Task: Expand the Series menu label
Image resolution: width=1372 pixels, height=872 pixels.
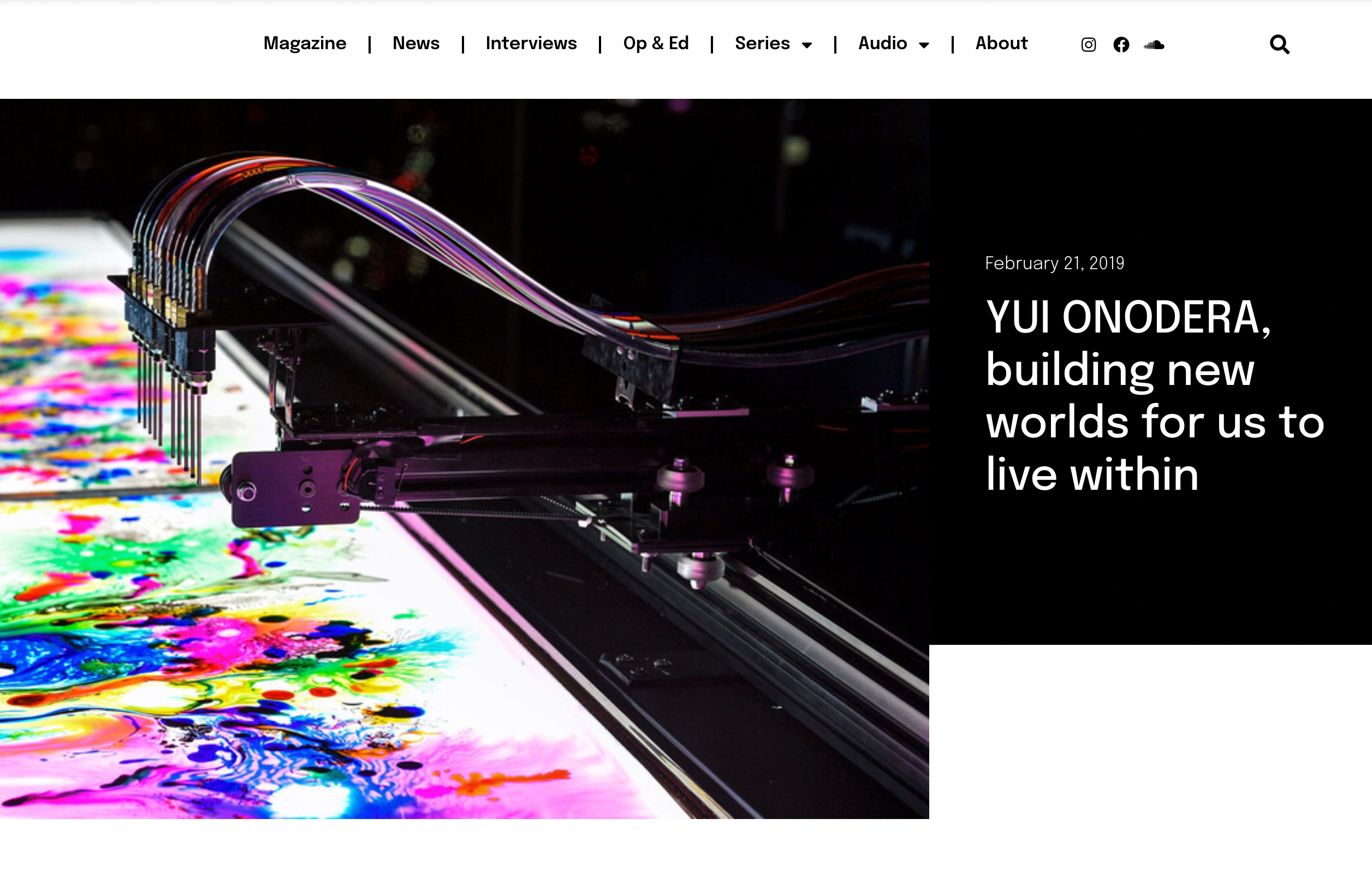Action: (x=762, y=43)
